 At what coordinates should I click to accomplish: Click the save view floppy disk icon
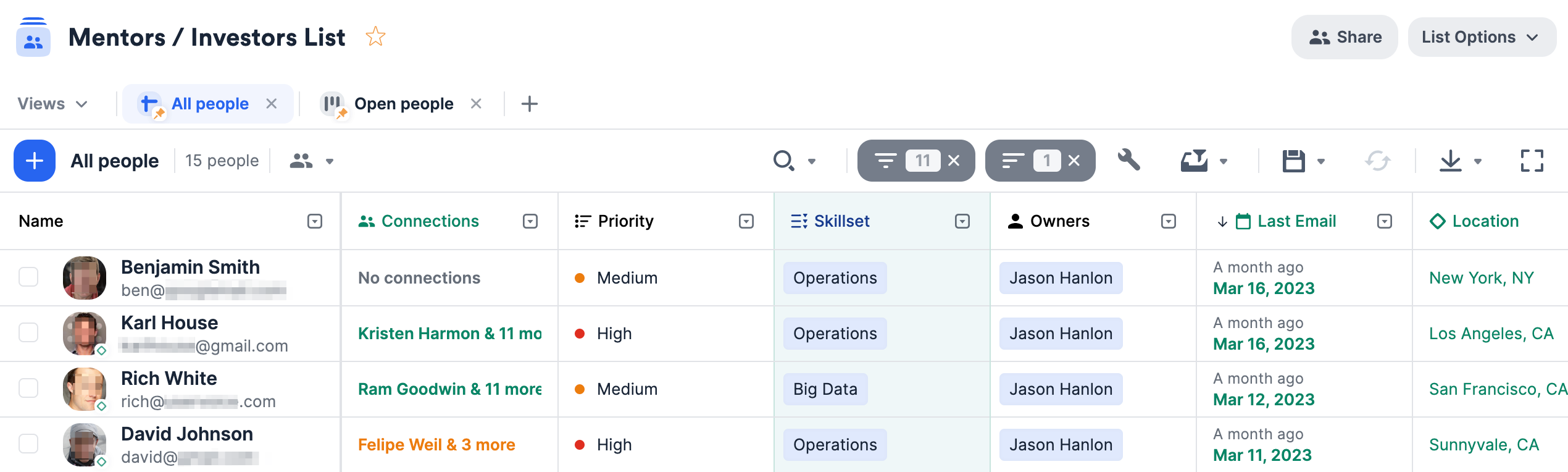[x=1293, y=161]
